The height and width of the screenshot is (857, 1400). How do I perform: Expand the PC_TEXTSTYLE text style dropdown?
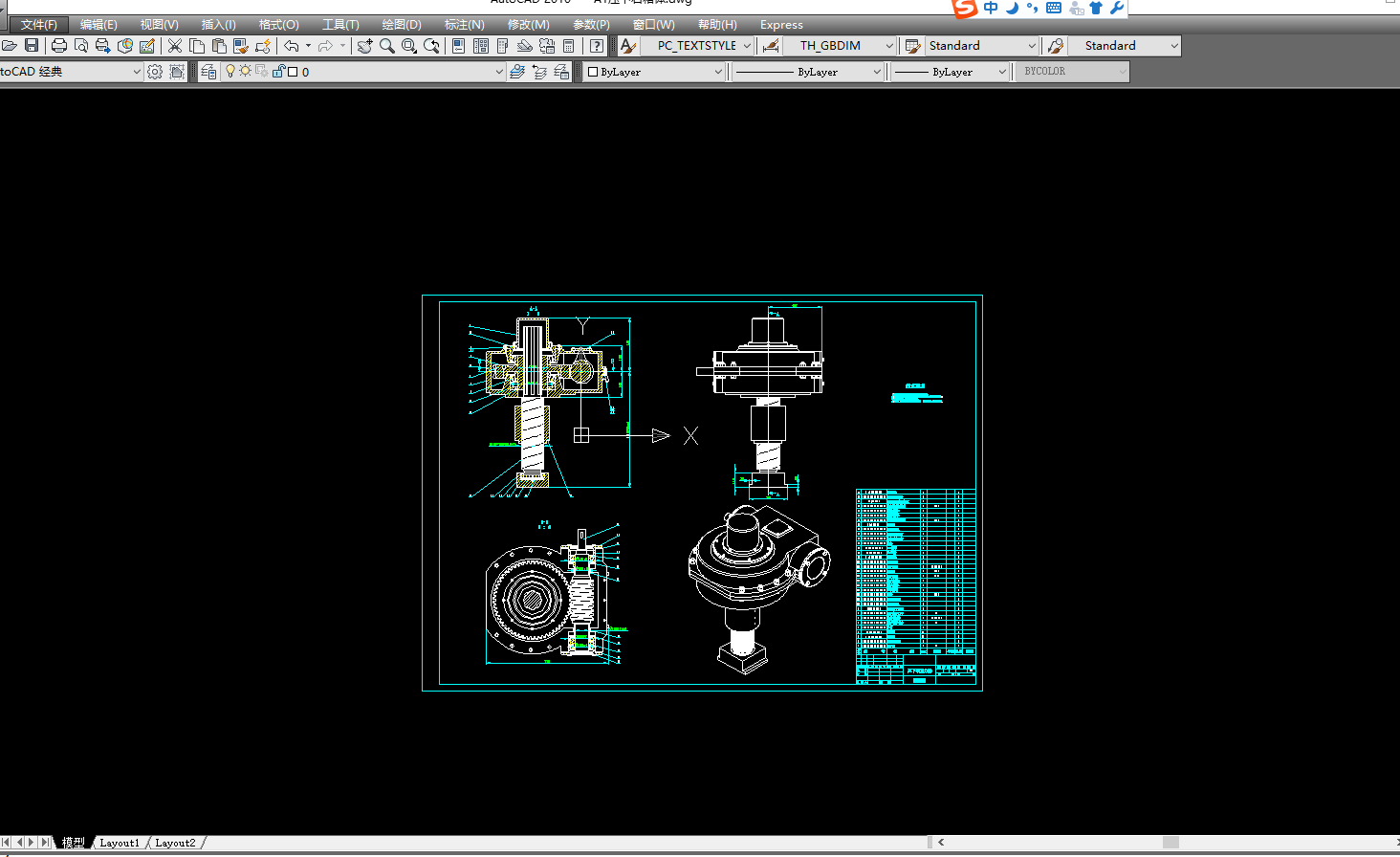click(x=747, y=46)
